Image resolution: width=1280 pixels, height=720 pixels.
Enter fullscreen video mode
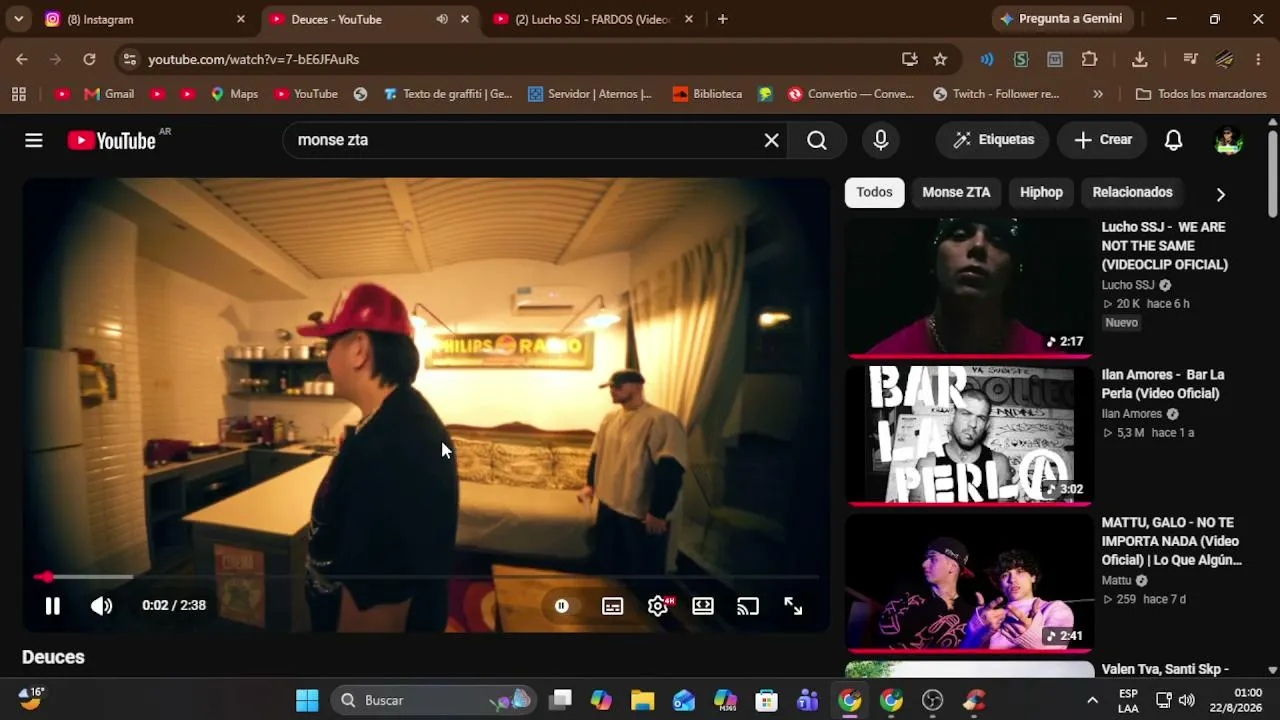coord(793,606)
